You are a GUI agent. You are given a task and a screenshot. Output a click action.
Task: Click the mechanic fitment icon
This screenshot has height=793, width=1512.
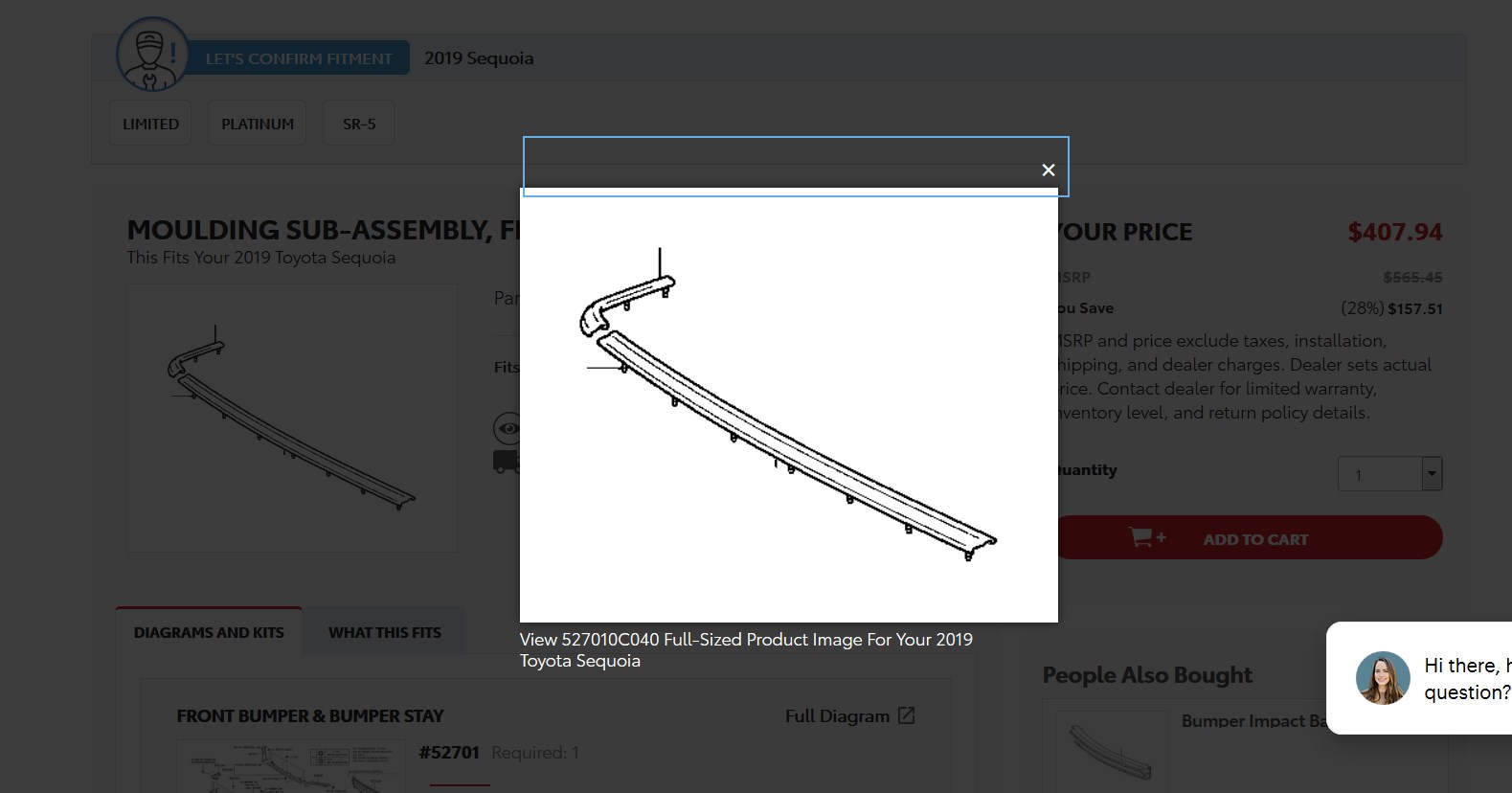[x=152, y=55]
